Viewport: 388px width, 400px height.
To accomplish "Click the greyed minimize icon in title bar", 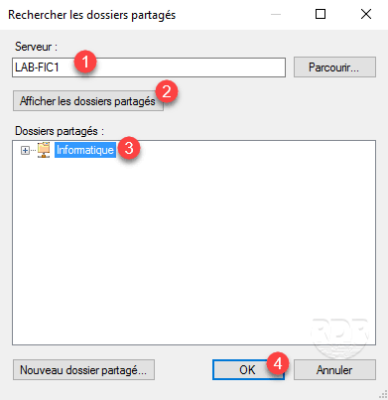I will click(x=276, y=15).
